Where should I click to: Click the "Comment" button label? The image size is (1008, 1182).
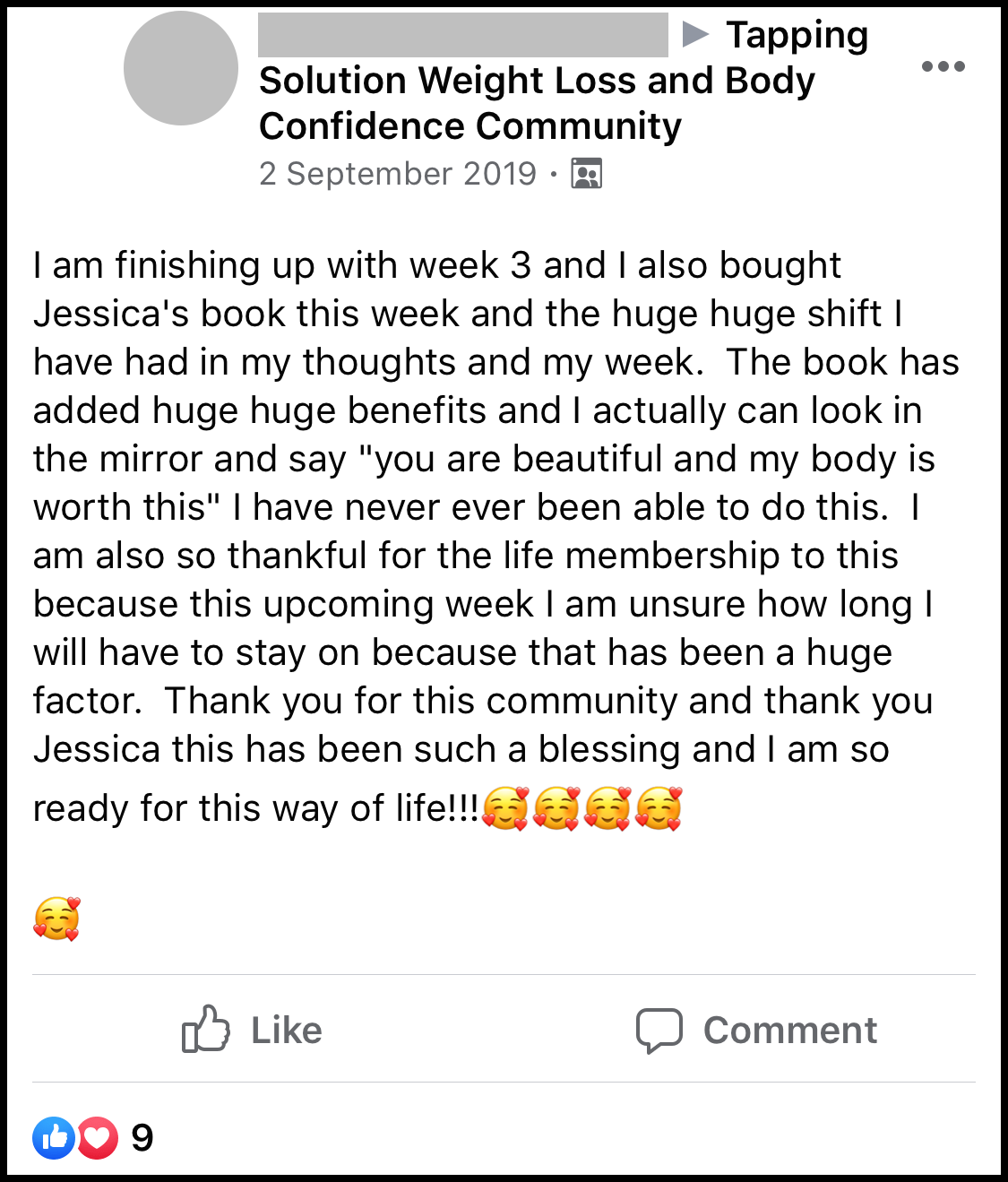coord(789,1031)
